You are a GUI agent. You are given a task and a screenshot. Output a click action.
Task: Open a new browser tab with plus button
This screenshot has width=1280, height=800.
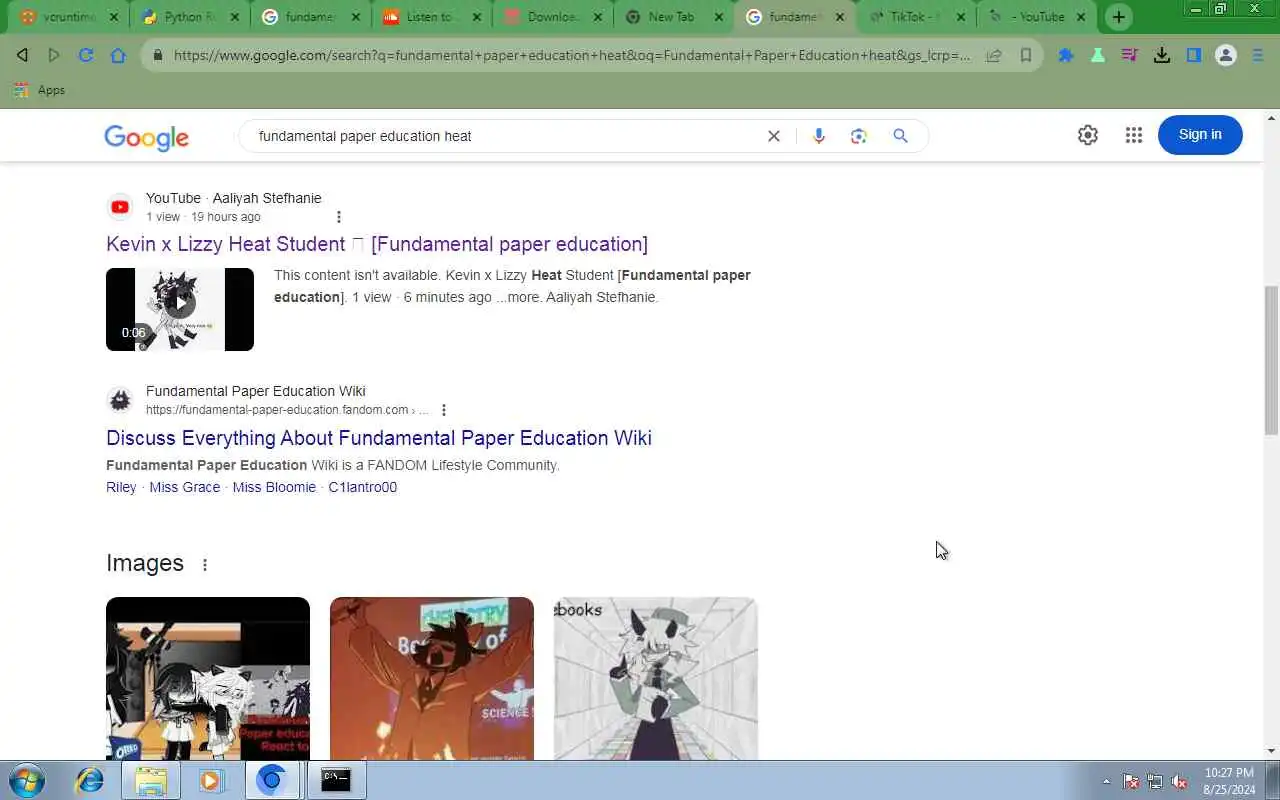pos(1118,17)
